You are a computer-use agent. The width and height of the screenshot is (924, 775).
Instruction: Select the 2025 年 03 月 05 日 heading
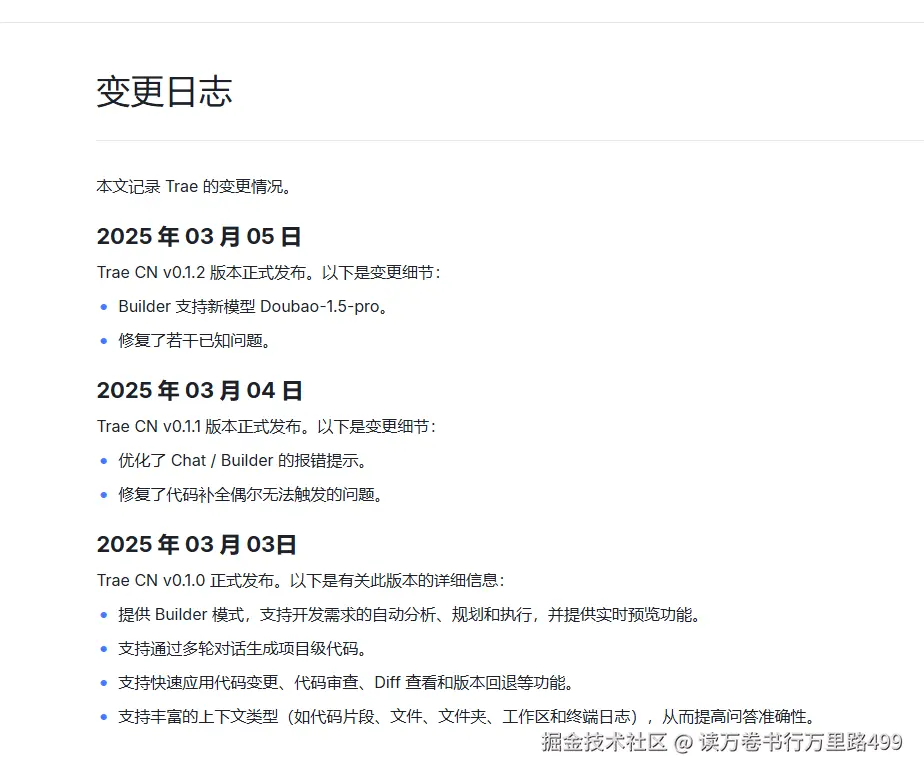click(x=198, y=236)
